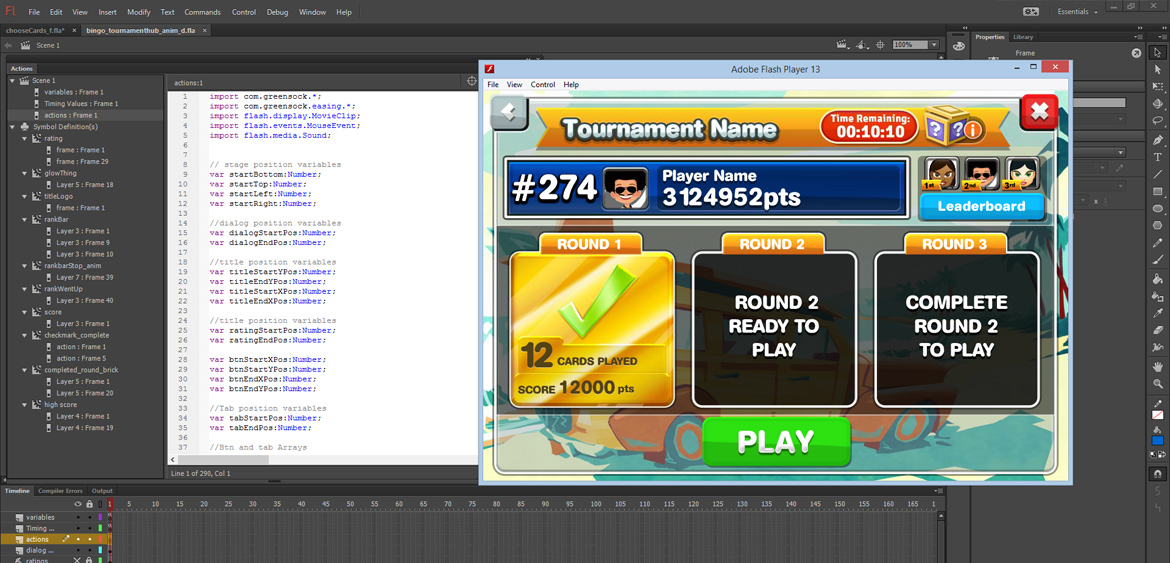Select the Lasso tool
The height and width of the screenshot is (563, 1170).
click(x=1158, y=121)
